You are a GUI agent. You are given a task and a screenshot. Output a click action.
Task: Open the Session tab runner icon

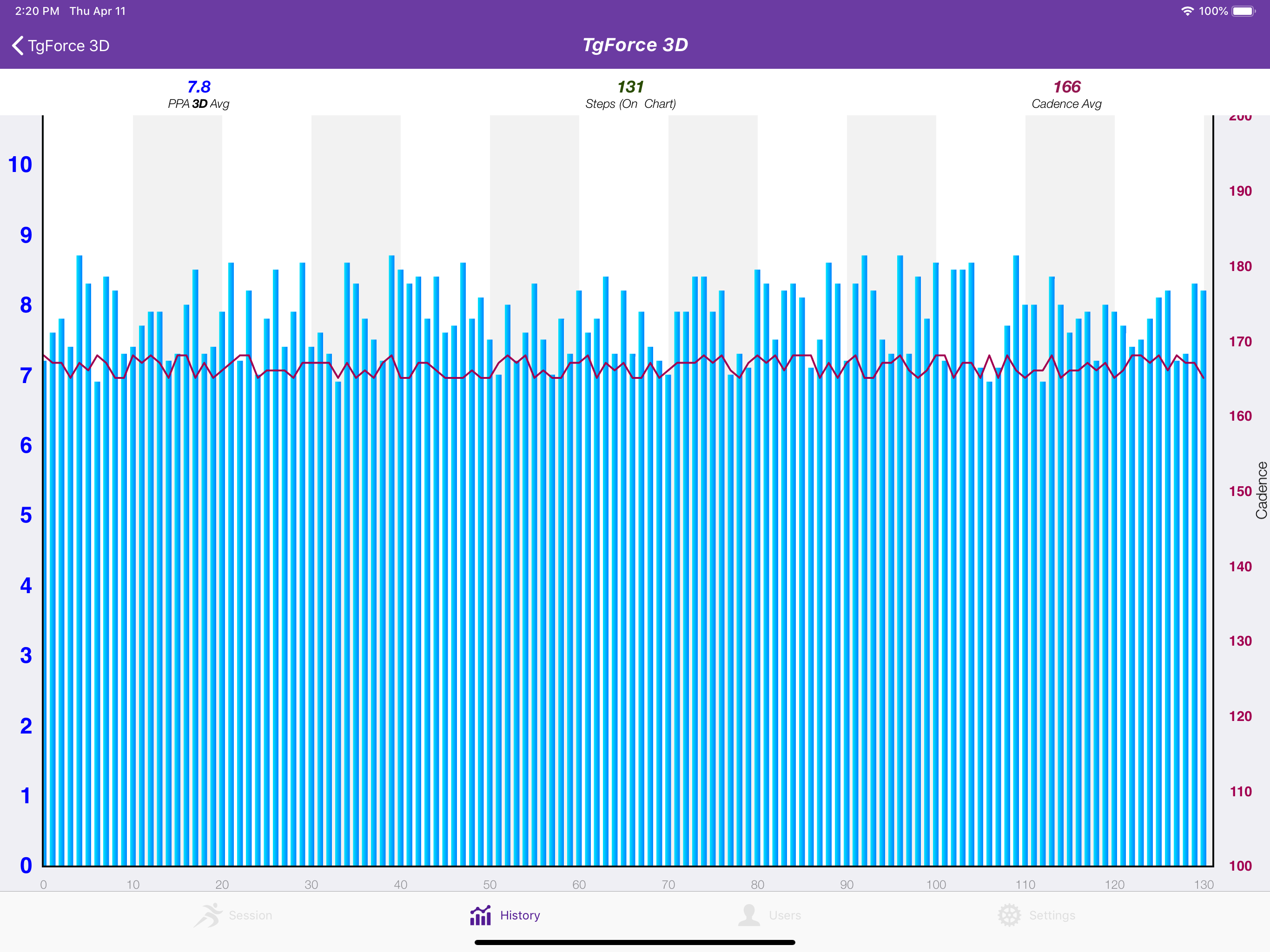click(x=208, y=915)
